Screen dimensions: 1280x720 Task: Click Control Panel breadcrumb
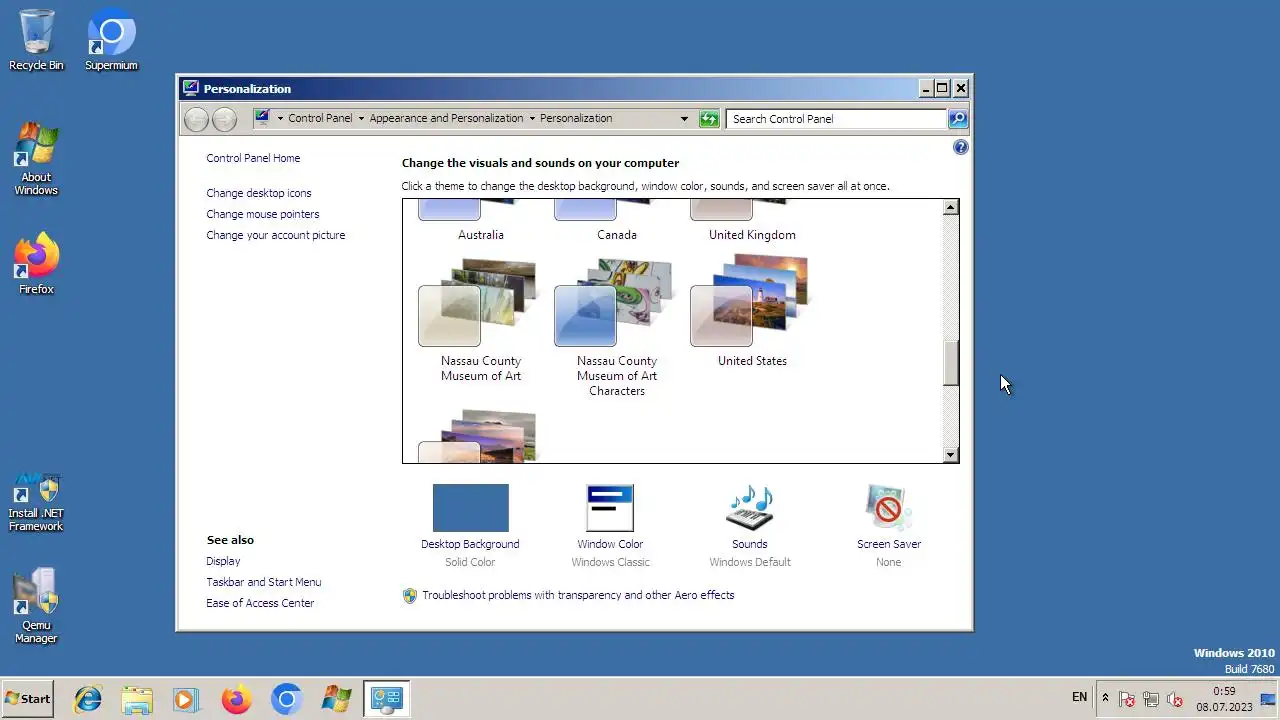click(320, 118)
